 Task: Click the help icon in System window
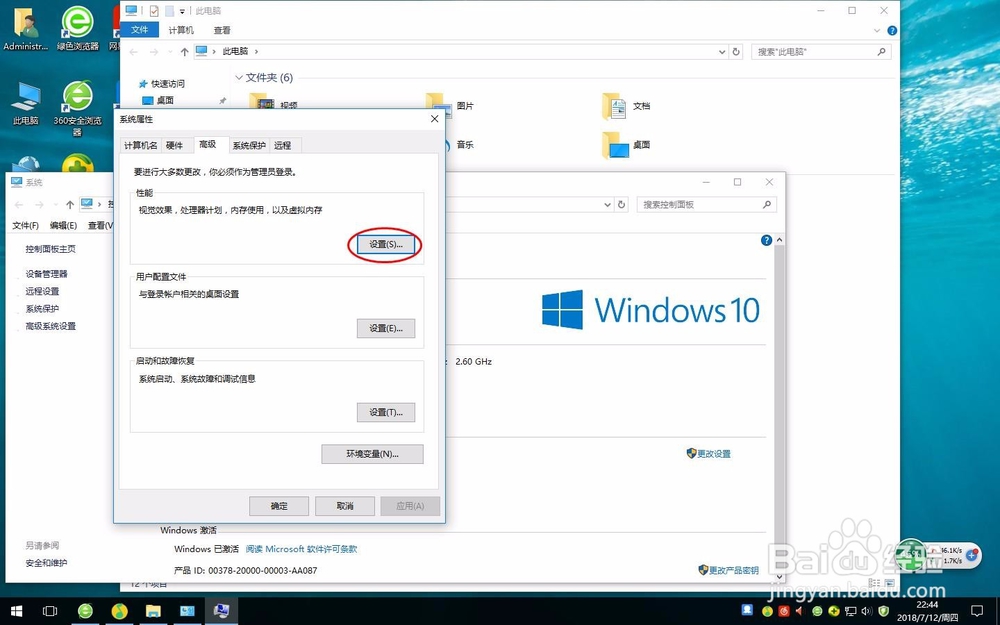[x=767, y=240]
